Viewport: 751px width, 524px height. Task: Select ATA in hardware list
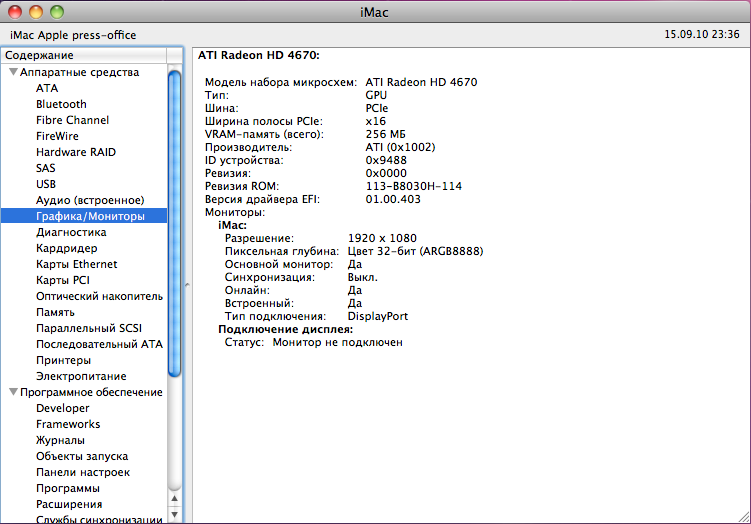(x=47, y=88)
